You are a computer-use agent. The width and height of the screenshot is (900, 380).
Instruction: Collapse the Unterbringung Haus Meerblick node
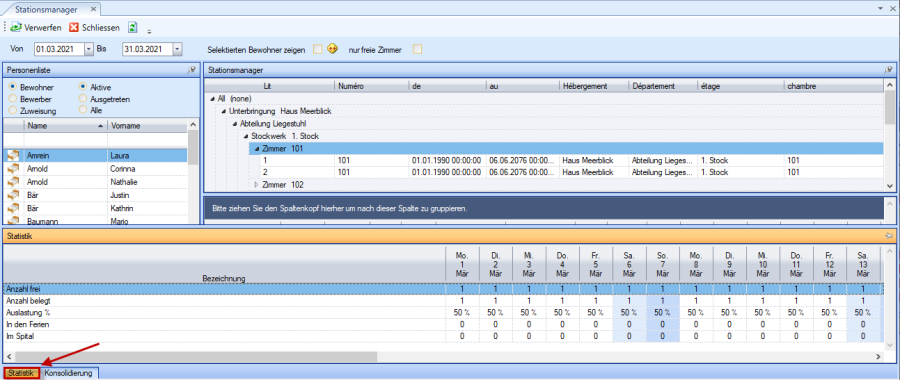[x=224, y=111]
